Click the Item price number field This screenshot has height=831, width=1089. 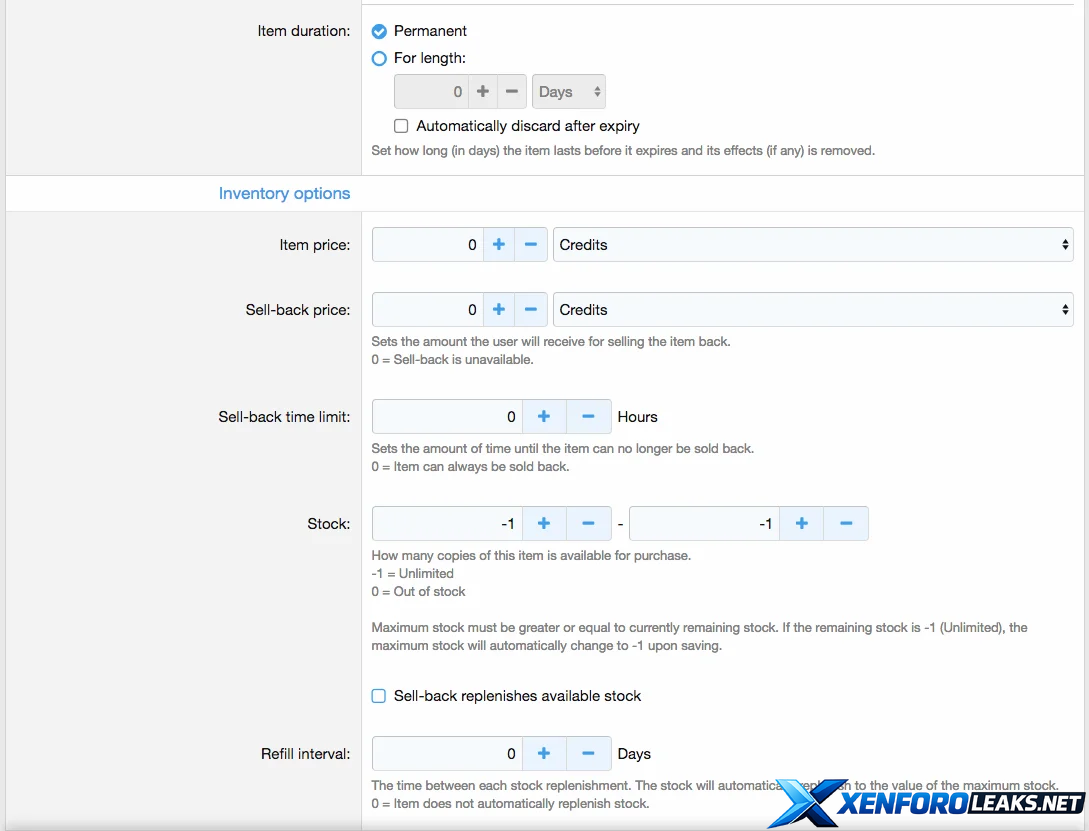pyautogui.click(x=427, y=245)
